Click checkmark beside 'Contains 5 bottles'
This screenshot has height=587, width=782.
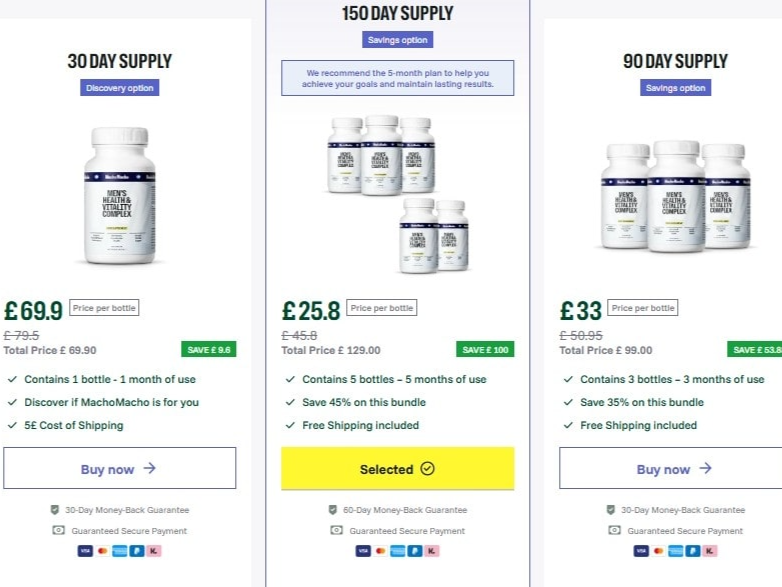tap(290, 380)
